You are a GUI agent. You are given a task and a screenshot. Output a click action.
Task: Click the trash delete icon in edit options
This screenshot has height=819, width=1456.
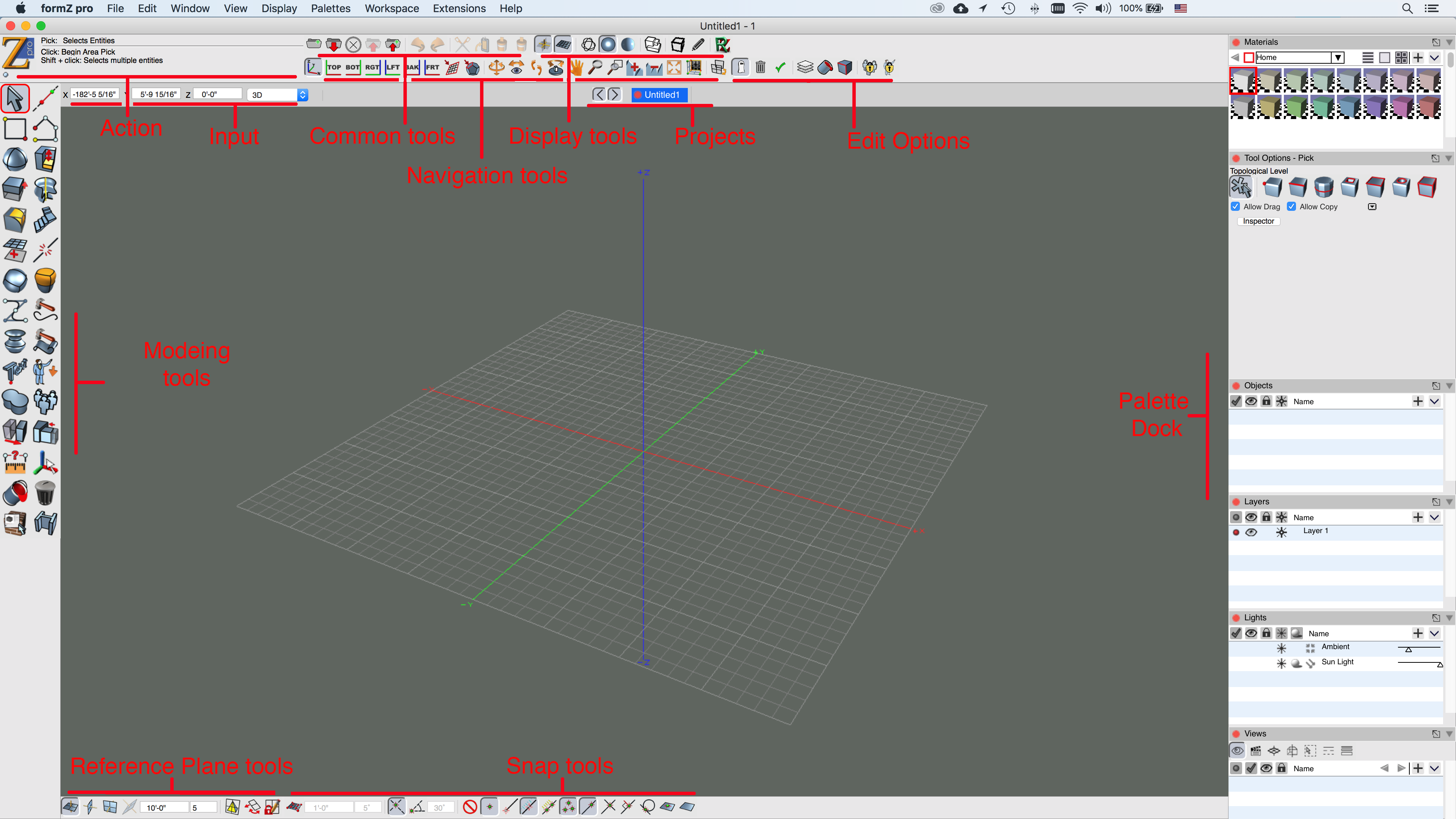coord(760,67)
